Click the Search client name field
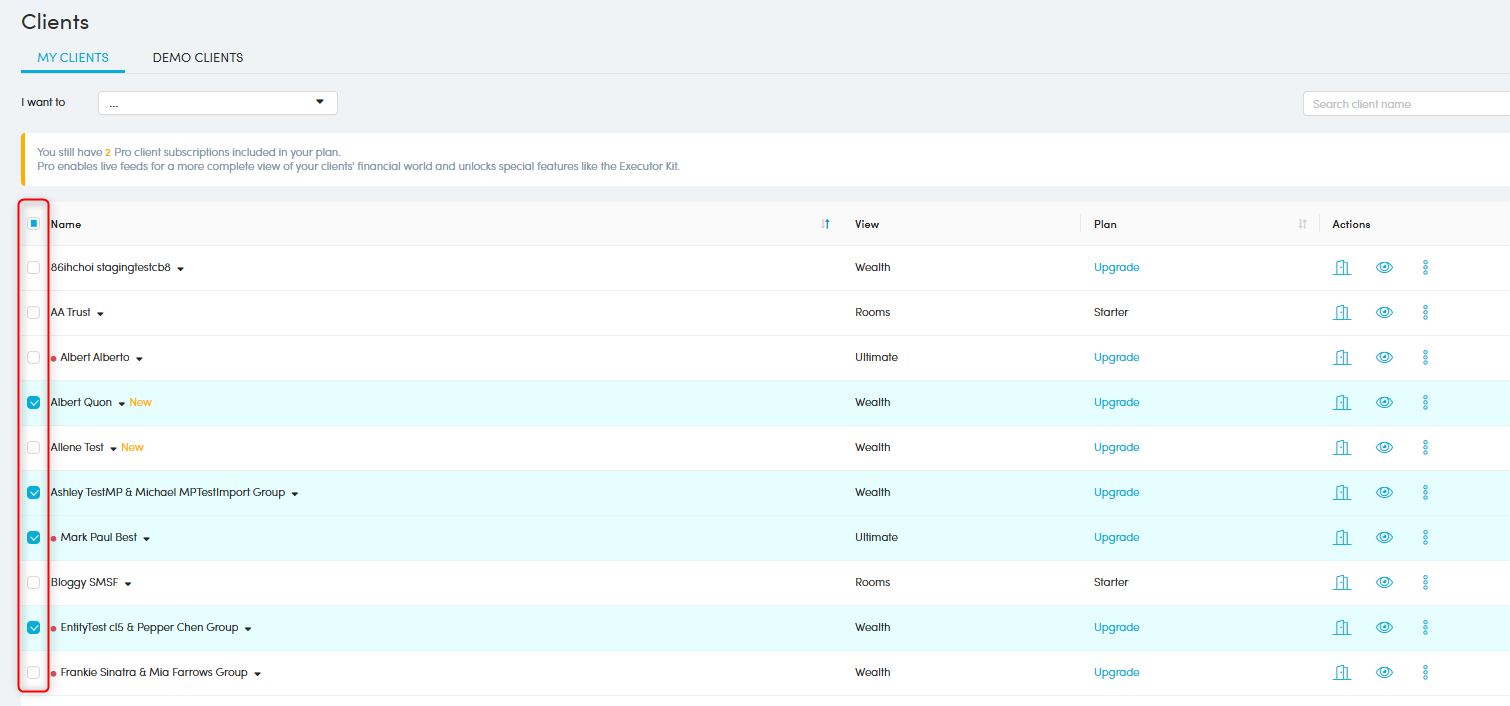The image size is (1510, 706). click(x=1404, y=104)
